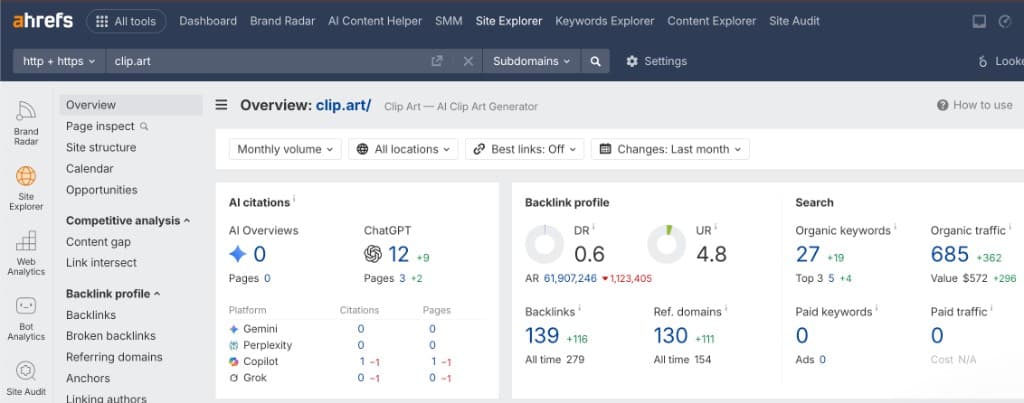Open Calendar in left menu

pyautogui.click(x=89, y=169)
